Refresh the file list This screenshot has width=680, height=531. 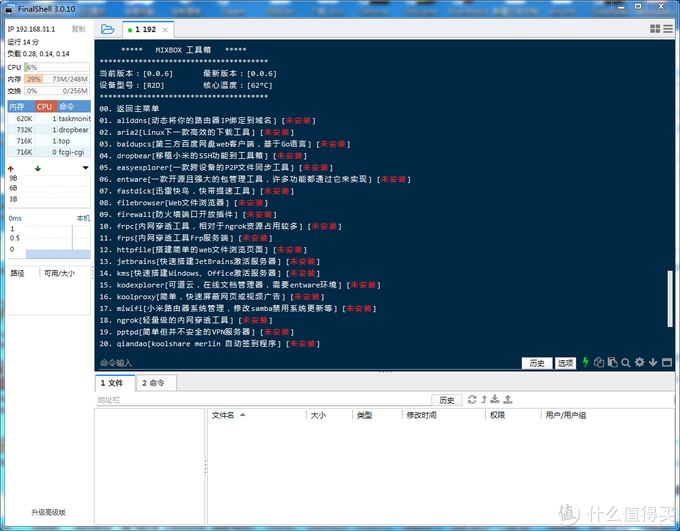coord(473,399)
